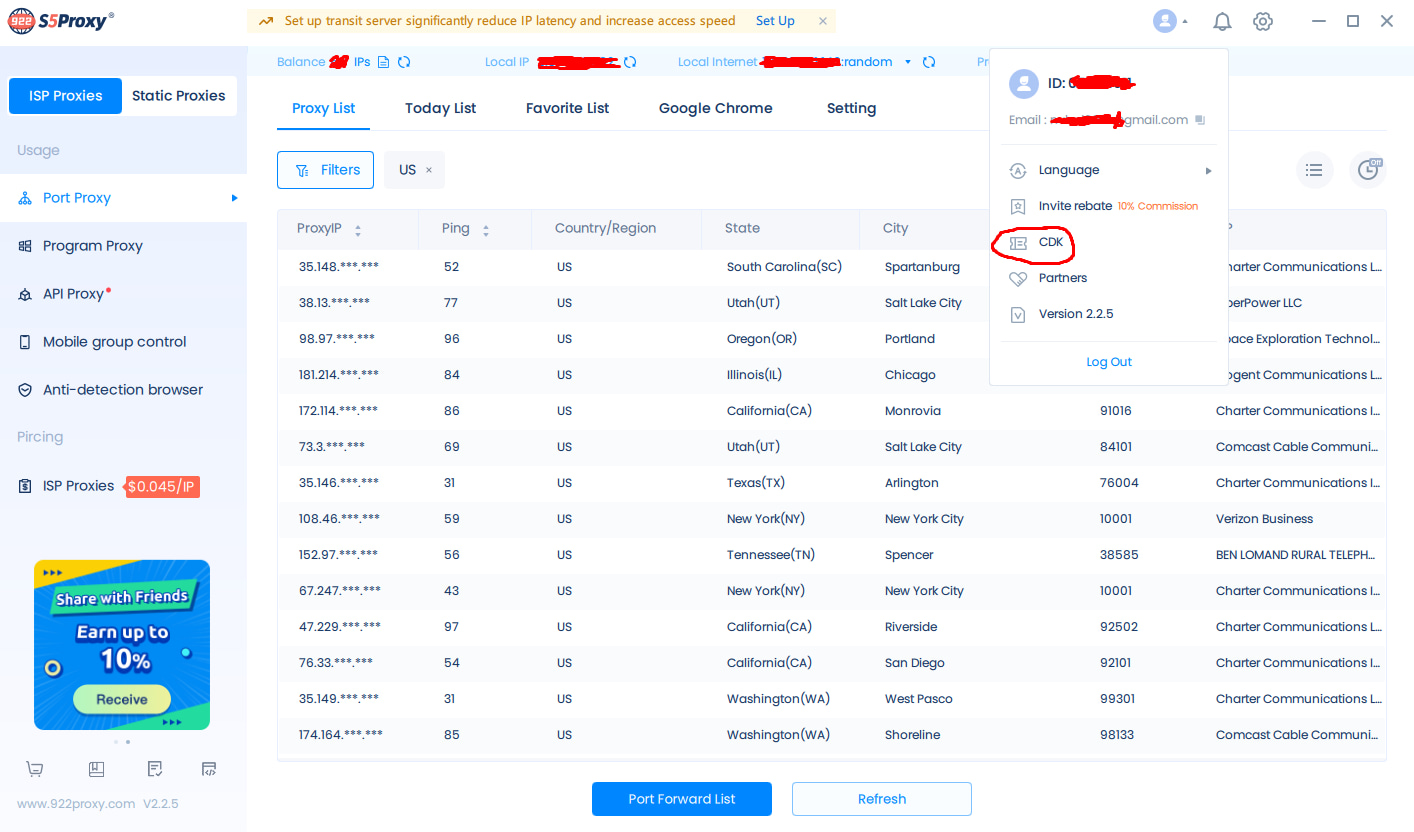Switch to the Favorite List tab
Image resolution: width=1414 pixels, height=832 pixels.
[567, 108]
